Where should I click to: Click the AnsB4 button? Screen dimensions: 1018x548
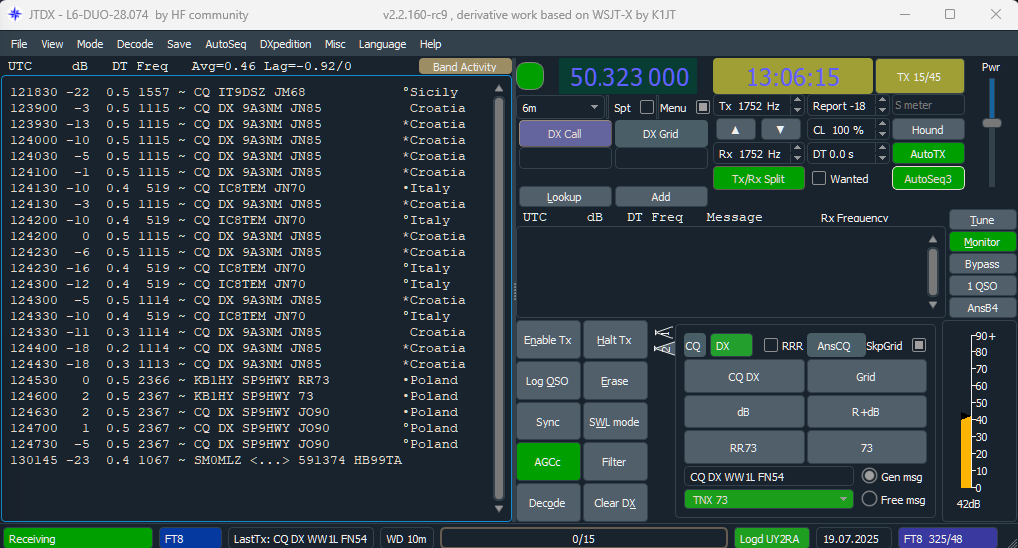(982, 308)
